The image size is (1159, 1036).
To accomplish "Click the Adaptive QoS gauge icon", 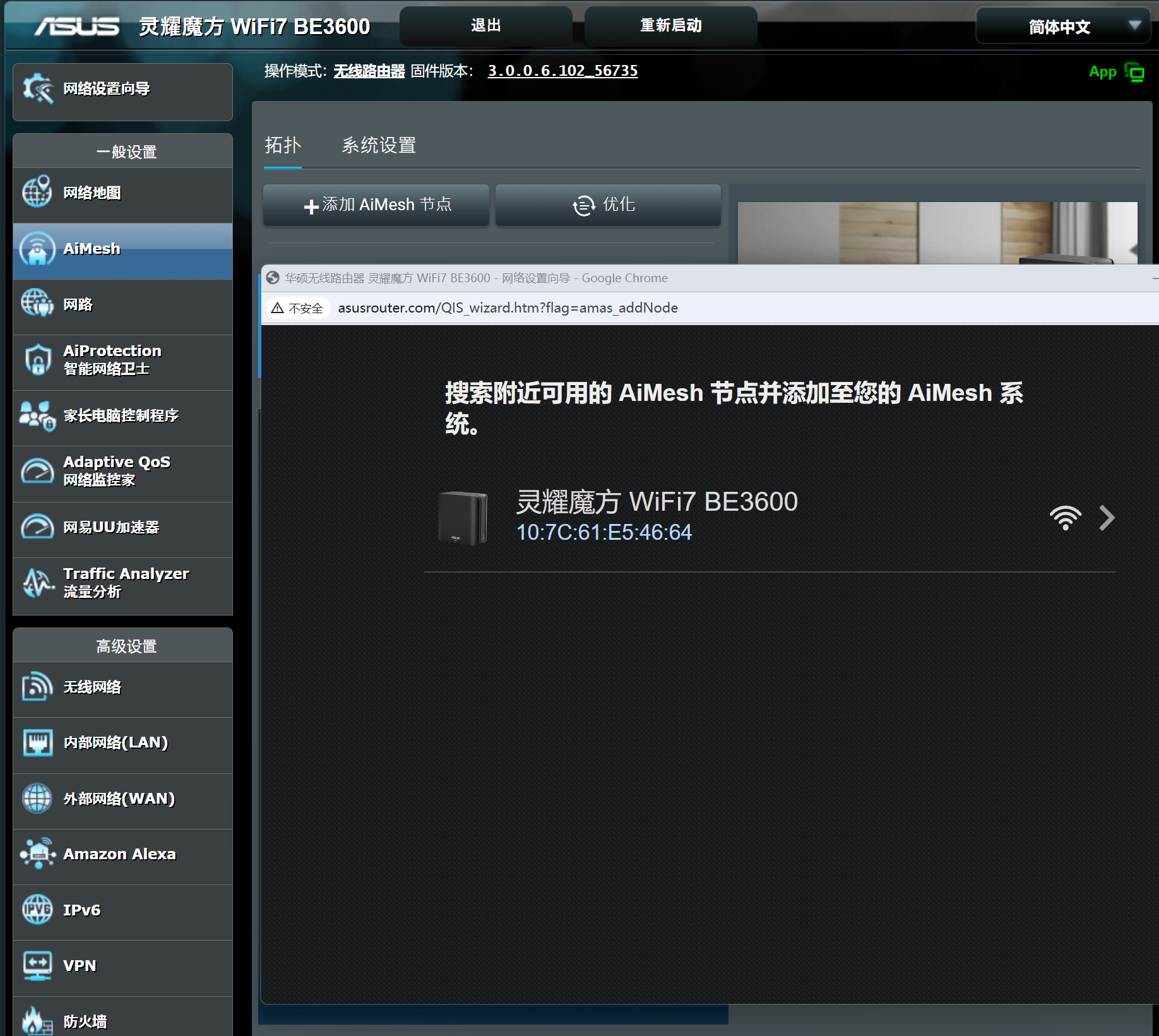I will pos(37,471).
